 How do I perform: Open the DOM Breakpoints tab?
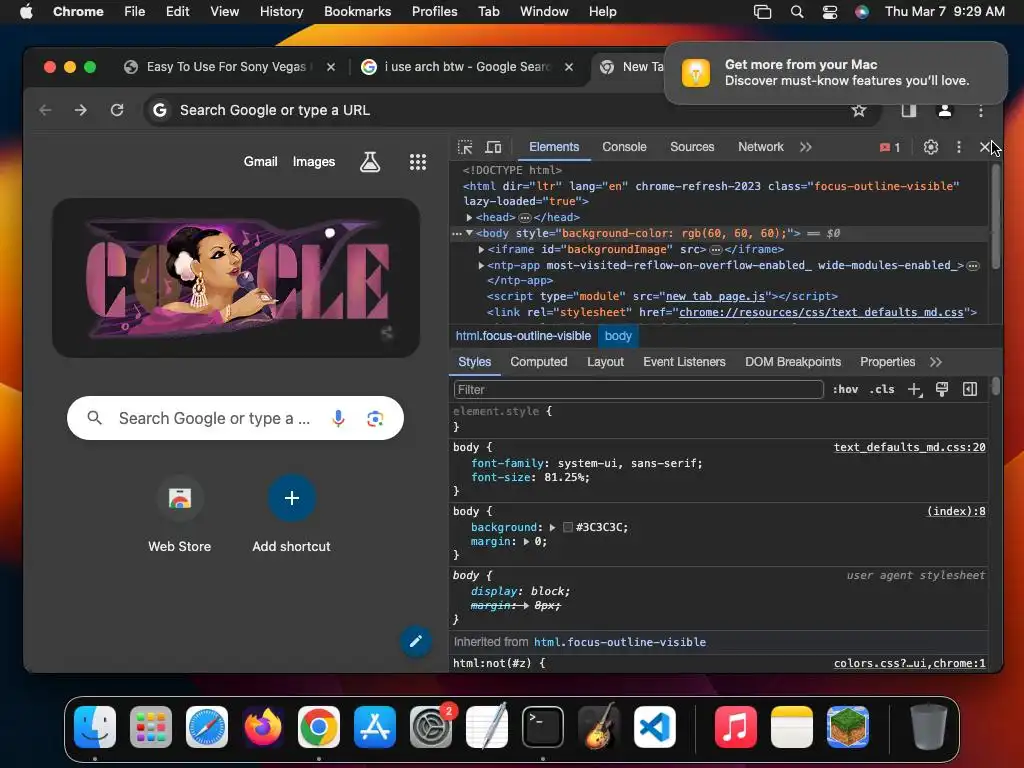point(793,362)
